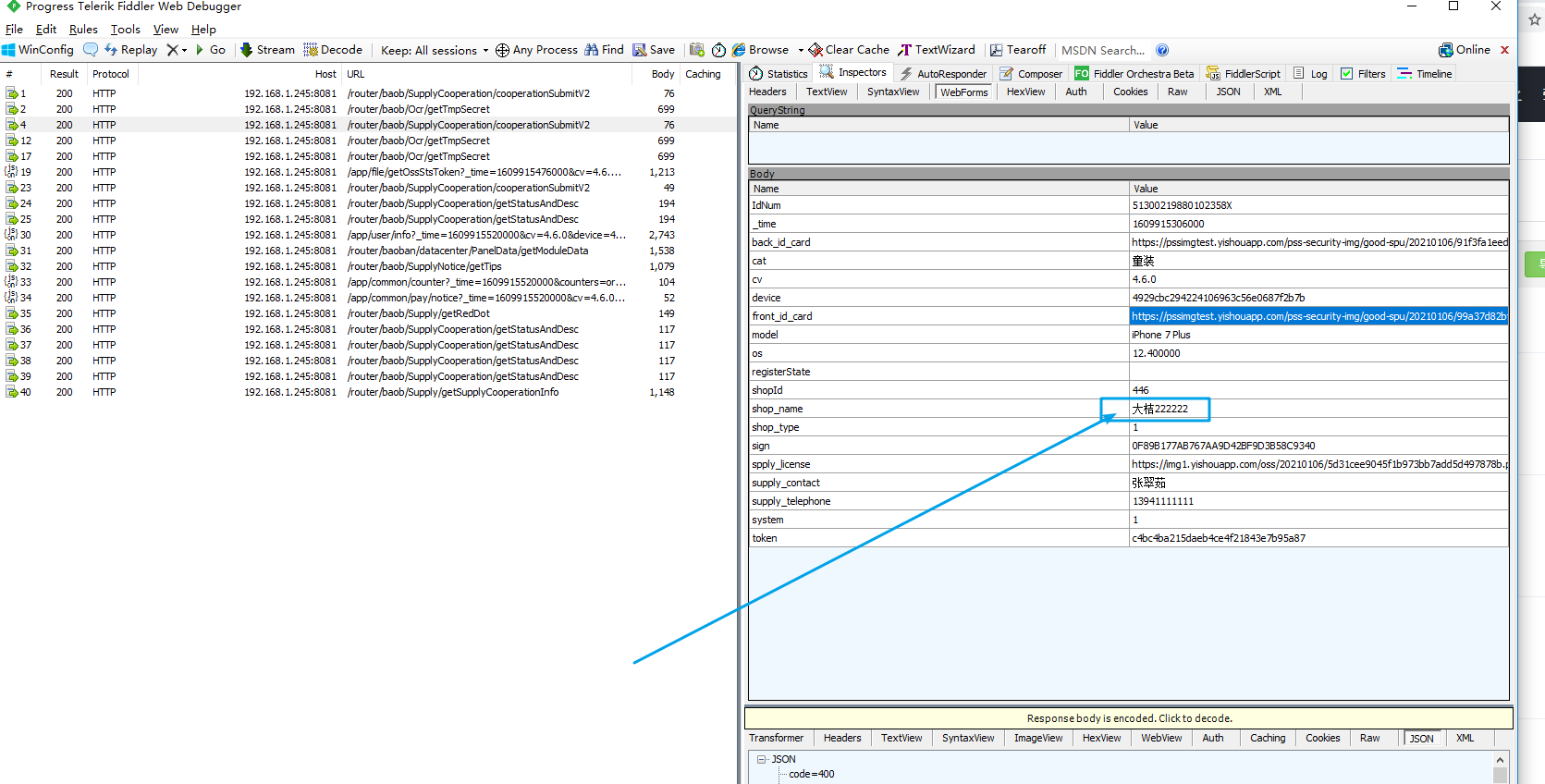Toggle Stream mode
1545x784 pixels.
pos(267,50)
